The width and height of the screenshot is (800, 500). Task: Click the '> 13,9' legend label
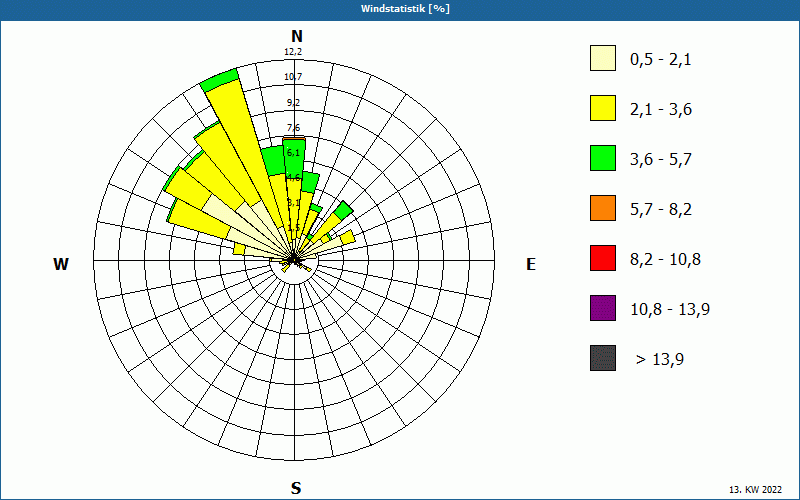pyautogui.click(x=660, y=360)
